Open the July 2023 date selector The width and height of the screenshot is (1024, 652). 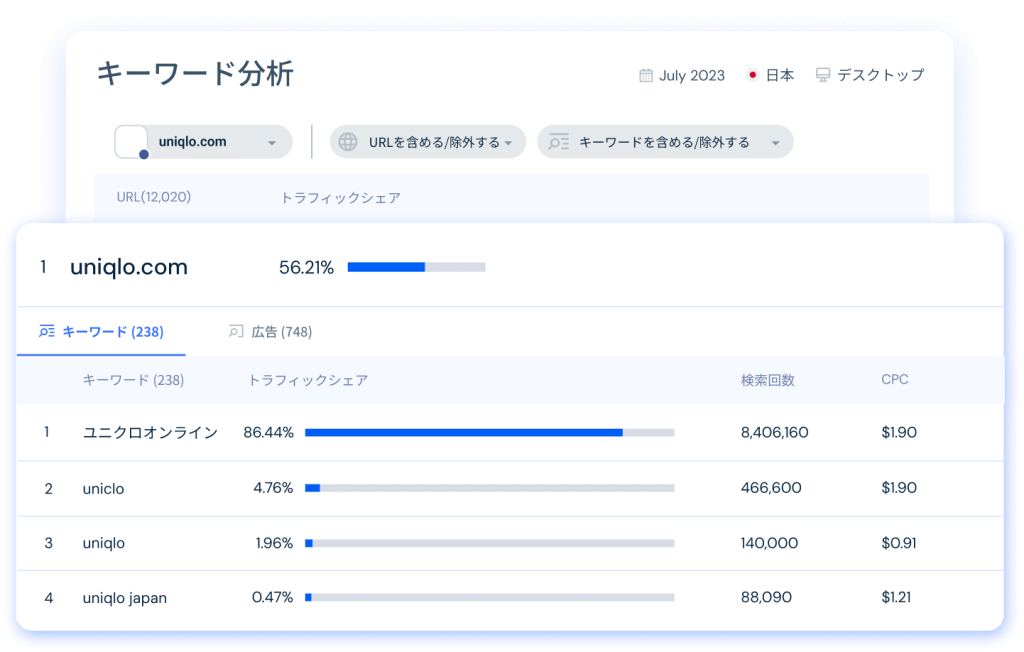pos(691,75)
